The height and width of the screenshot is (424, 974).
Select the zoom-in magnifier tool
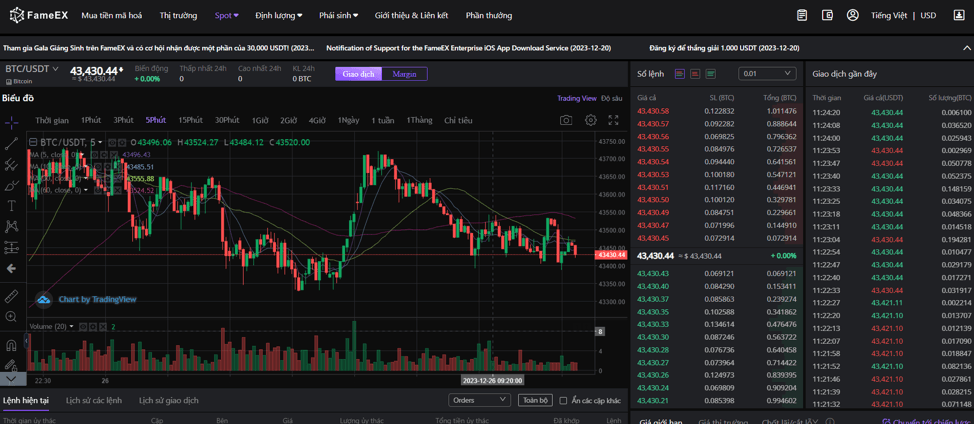pyautogui.click(x=11, y=317)
